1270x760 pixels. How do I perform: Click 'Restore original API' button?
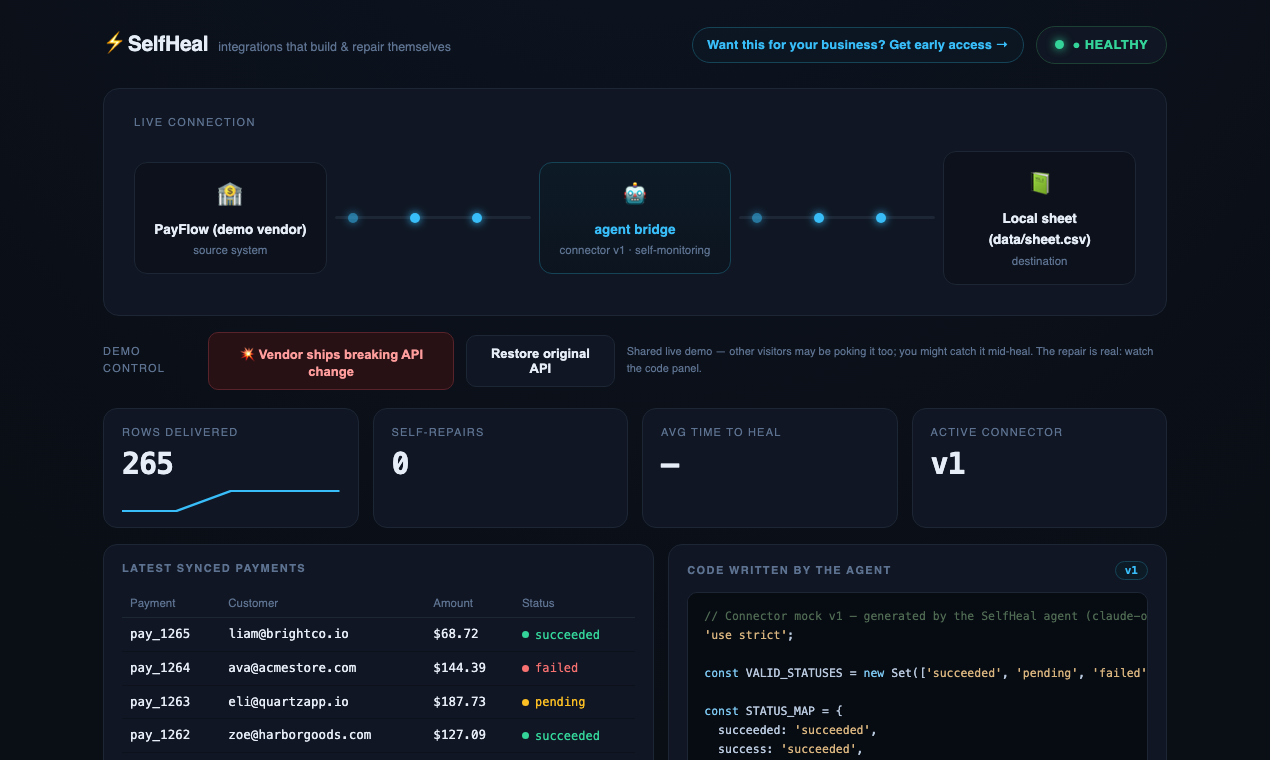coord(540,361)
